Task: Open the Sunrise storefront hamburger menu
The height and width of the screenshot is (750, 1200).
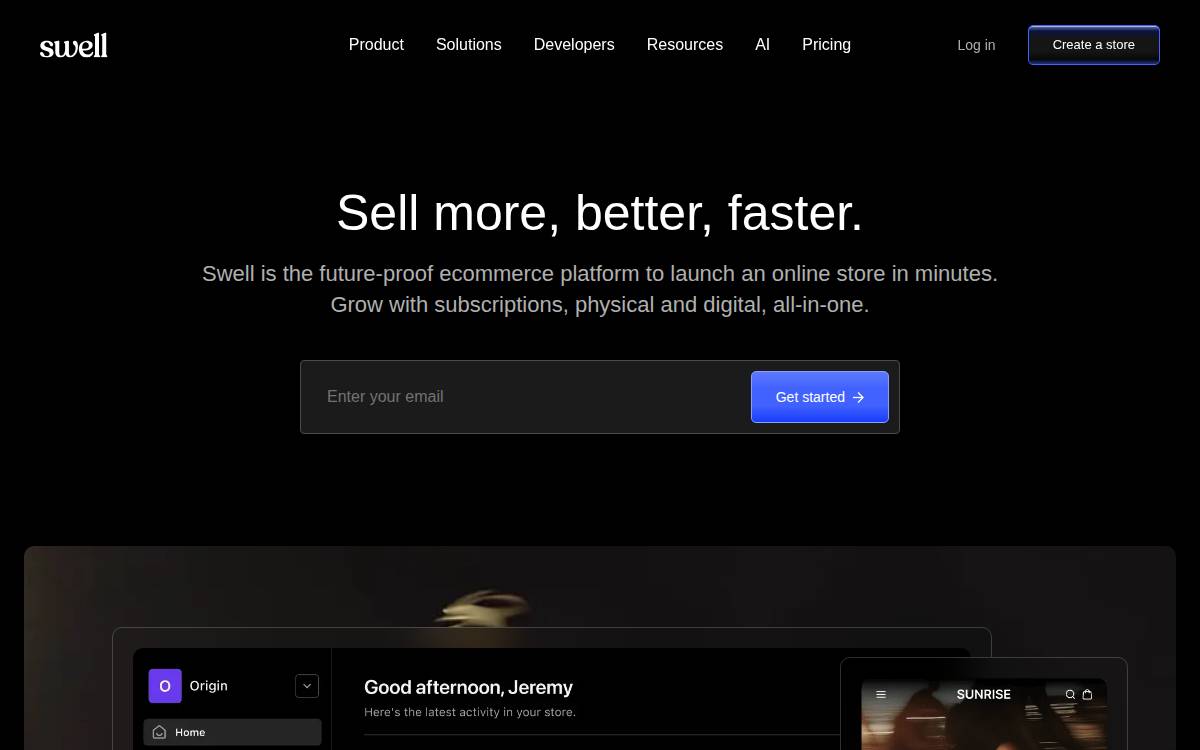Action: (x=881, y=694)
